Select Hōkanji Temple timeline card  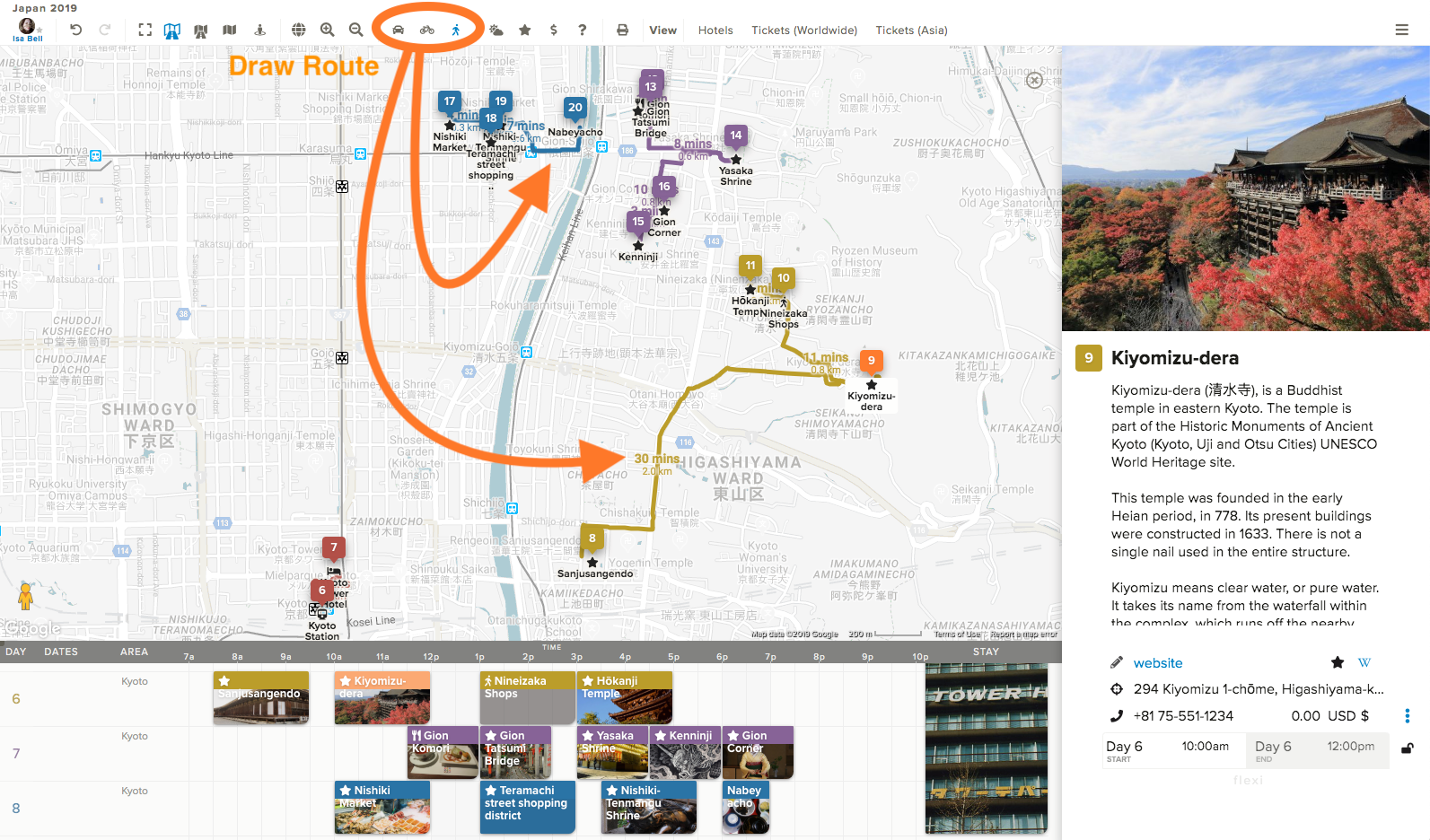pos(625,698)
